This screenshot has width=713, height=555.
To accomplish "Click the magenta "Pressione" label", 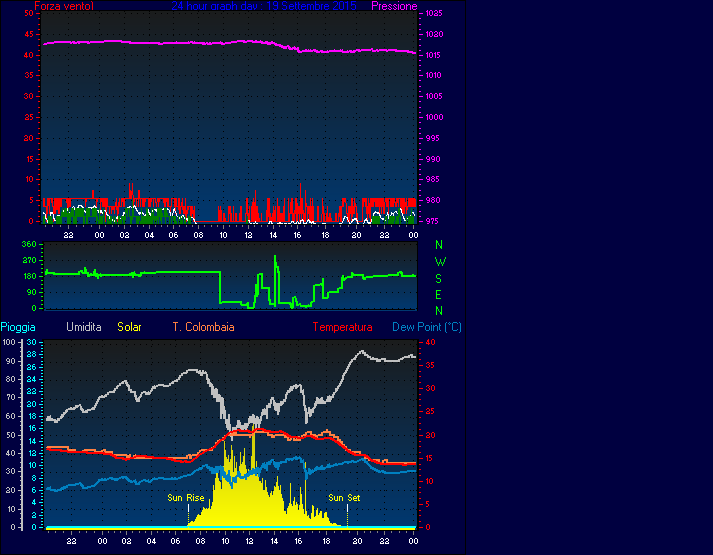I will [x=394, y=6].
